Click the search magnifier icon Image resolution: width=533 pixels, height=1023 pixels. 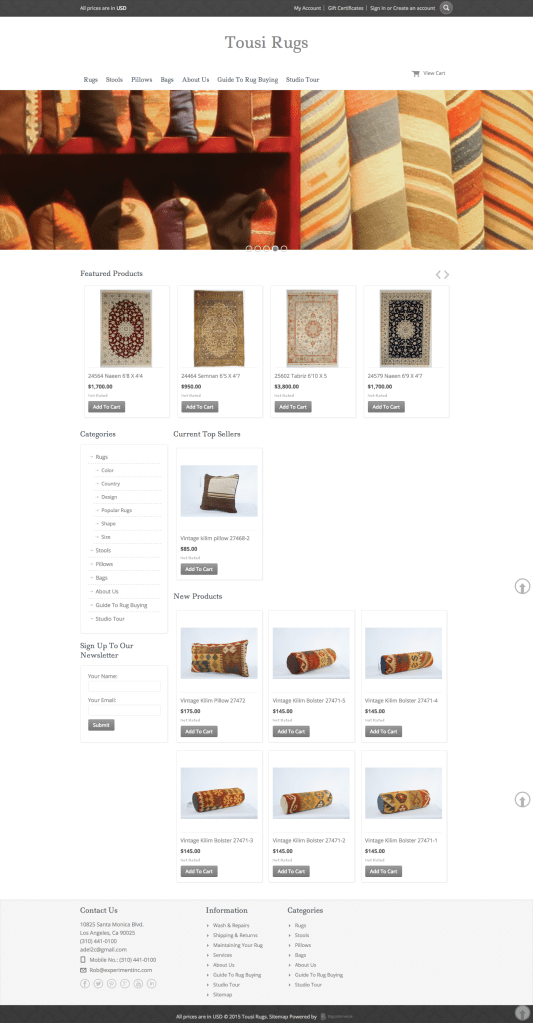[446, 8]
